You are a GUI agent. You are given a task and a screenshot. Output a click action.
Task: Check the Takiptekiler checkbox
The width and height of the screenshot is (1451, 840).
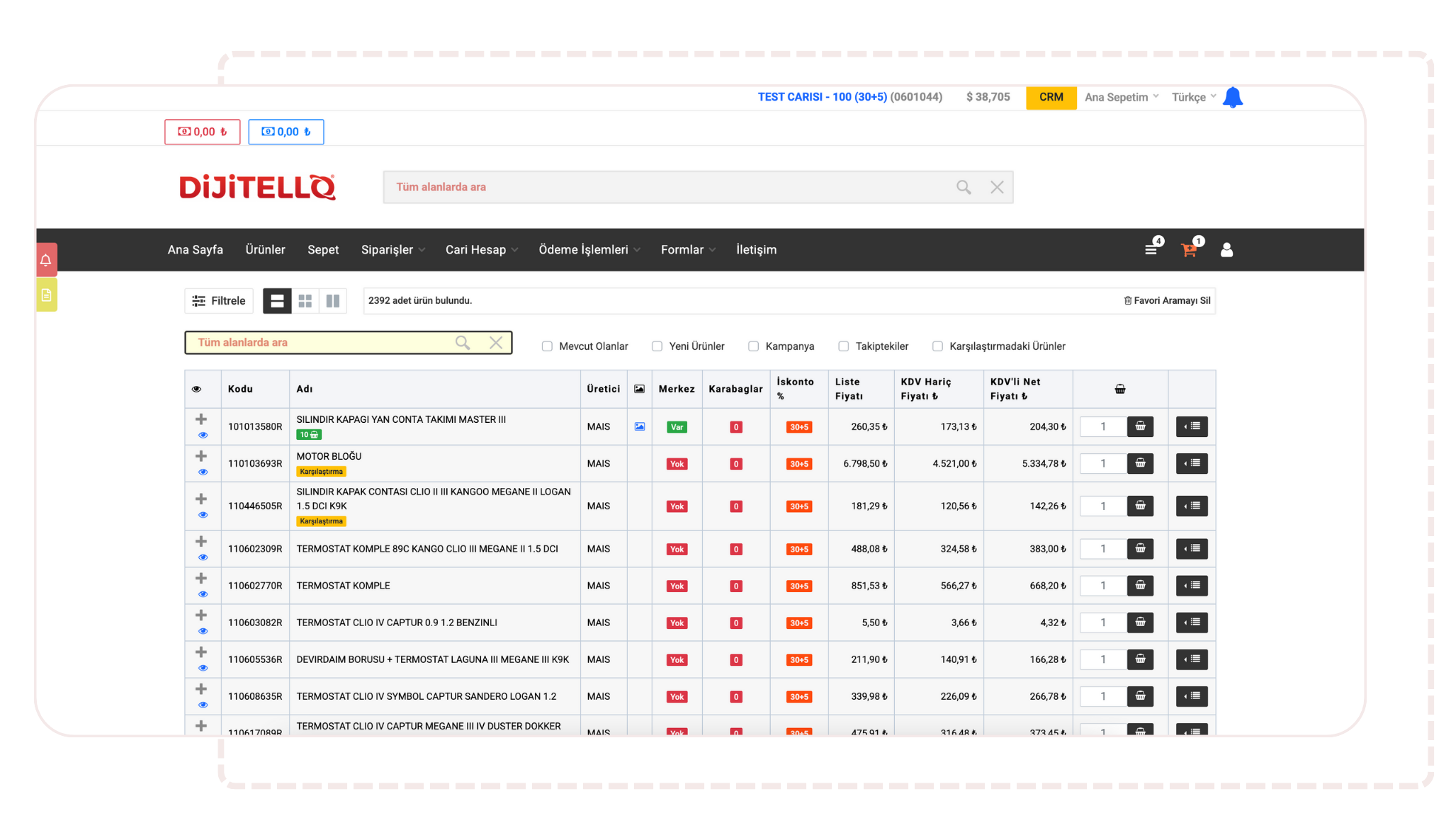(843, 346)
